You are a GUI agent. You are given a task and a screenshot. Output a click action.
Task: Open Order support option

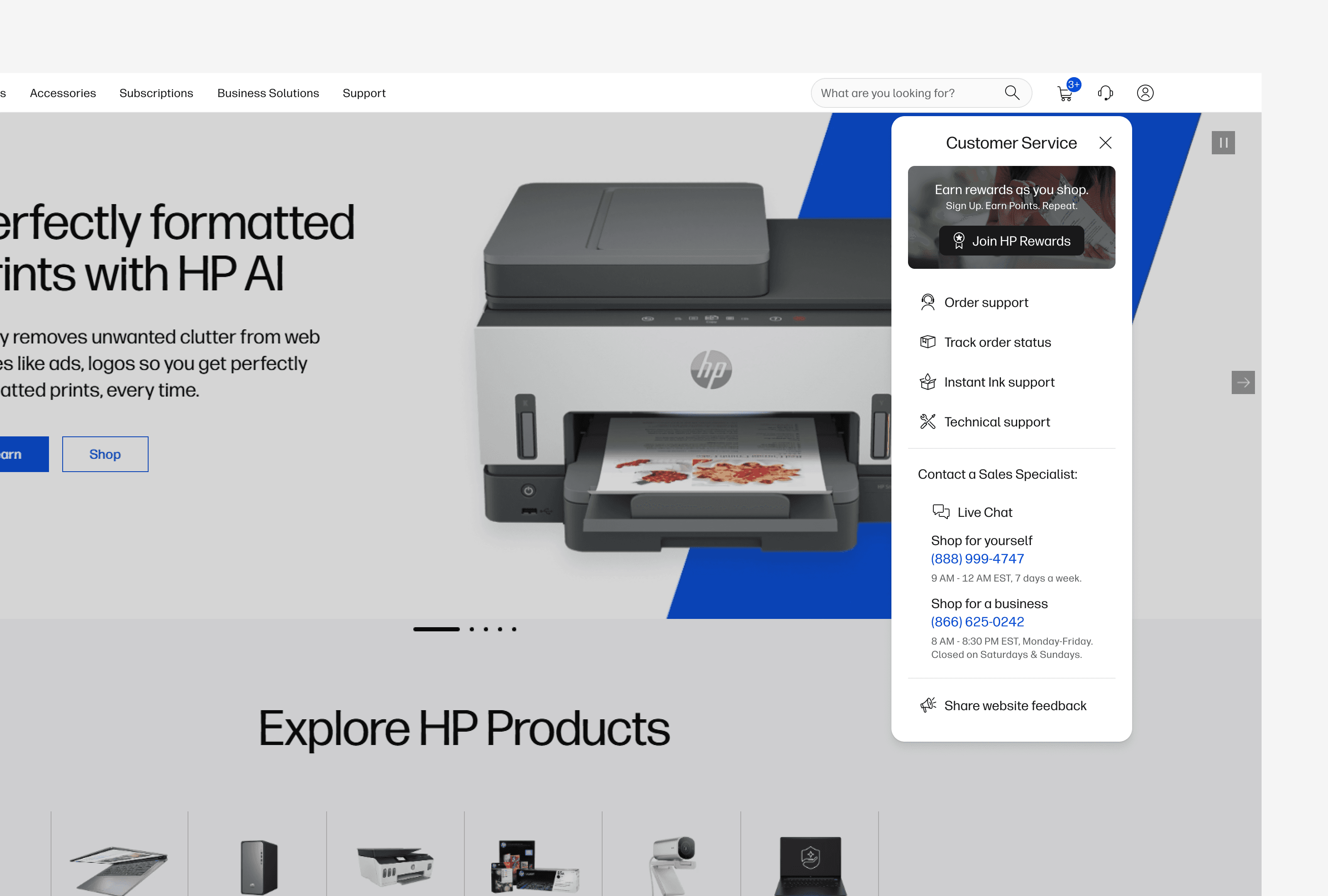tap(986, 303)
